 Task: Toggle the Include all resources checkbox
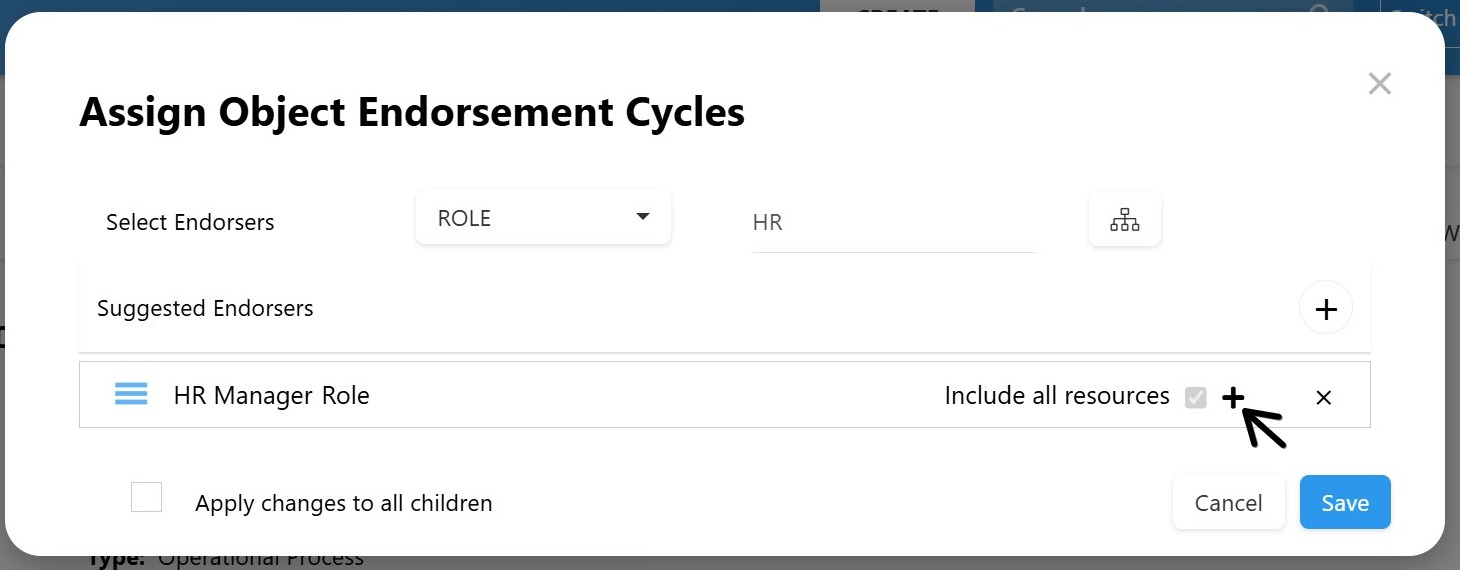click(x=1195, y=397)
